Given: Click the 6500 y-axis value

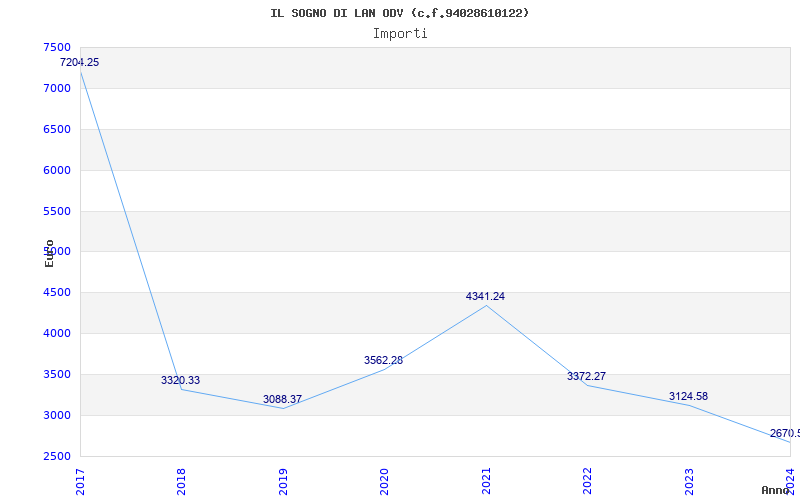Looking at the screenshot, I should (x=57, y=129).
